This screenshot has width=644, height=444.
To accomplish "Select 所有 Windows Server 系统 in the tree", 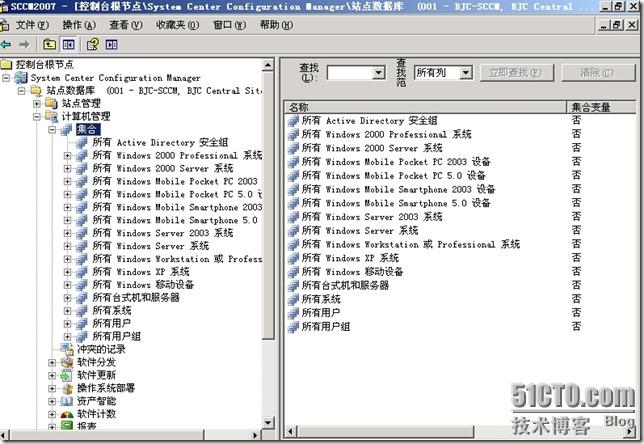I will (150, 246).
